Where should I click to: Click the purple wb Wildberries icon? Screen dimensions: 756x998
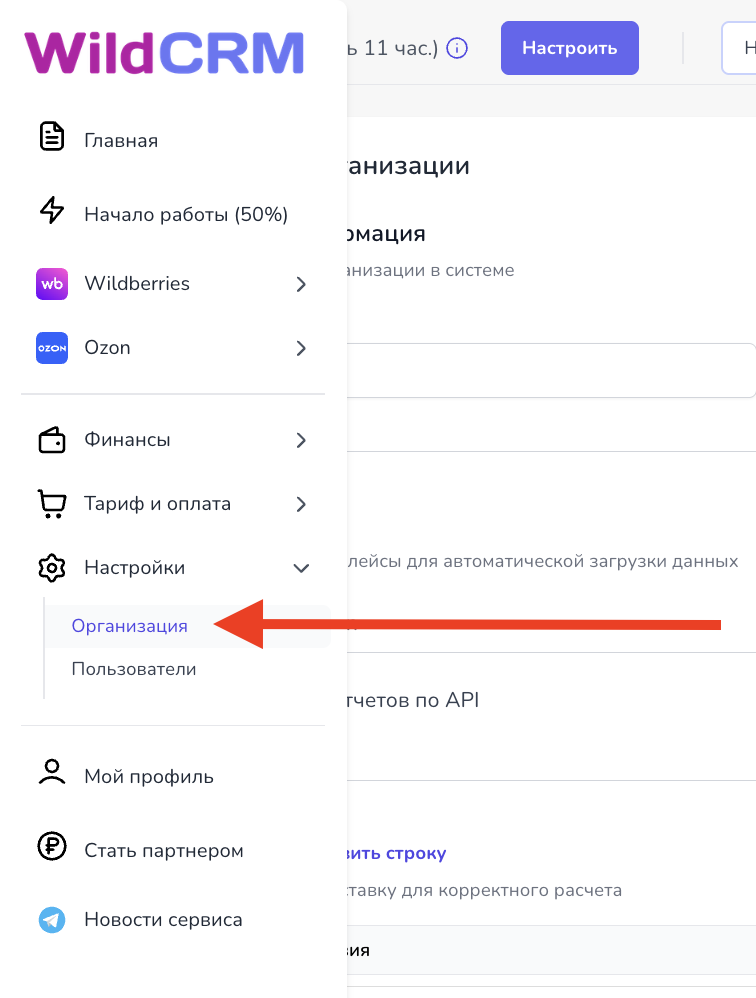coord(52,284)
